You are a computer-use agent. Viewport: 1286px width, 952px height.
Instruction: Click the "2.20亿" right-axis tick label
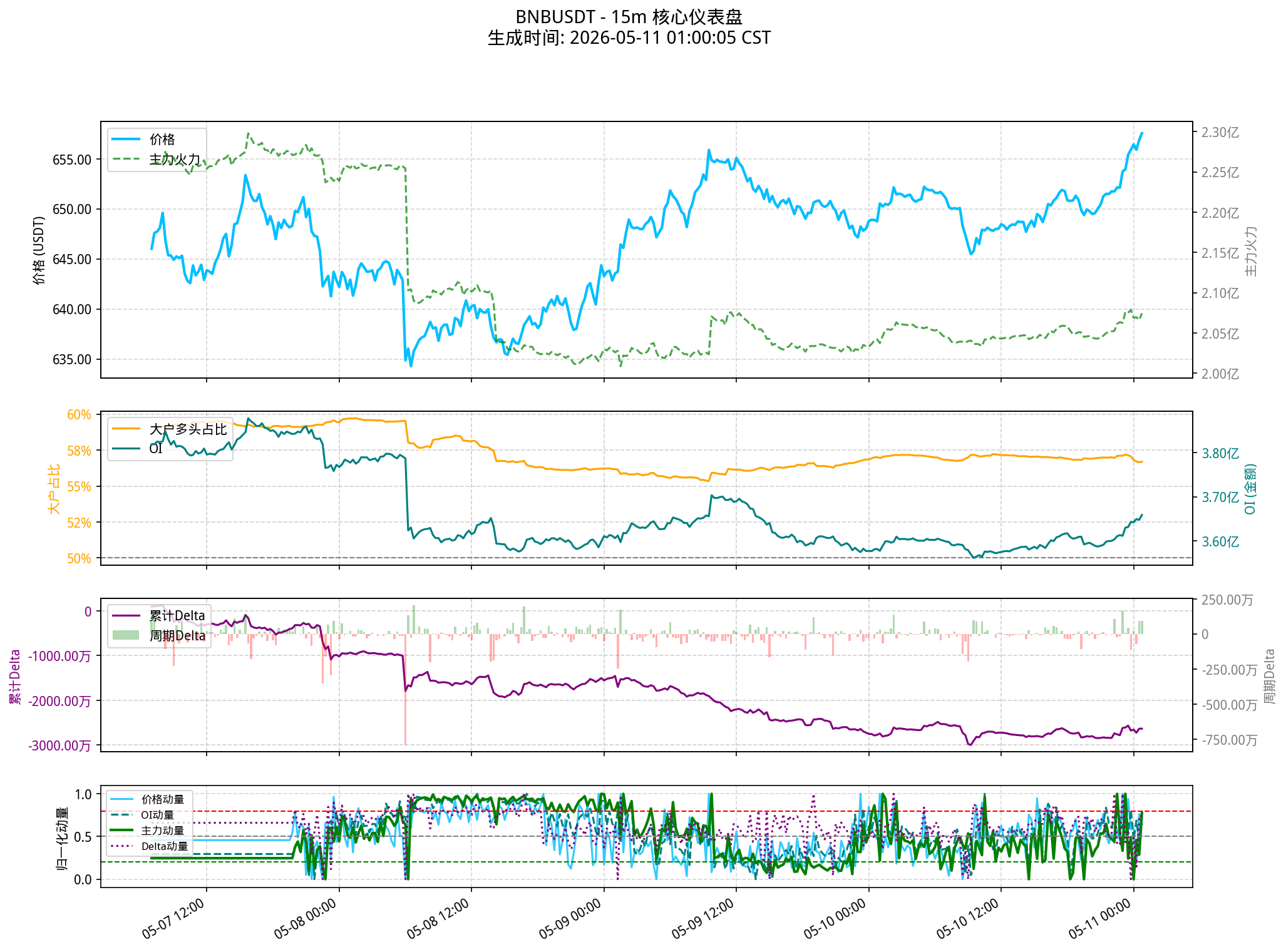coord(1220,213)
